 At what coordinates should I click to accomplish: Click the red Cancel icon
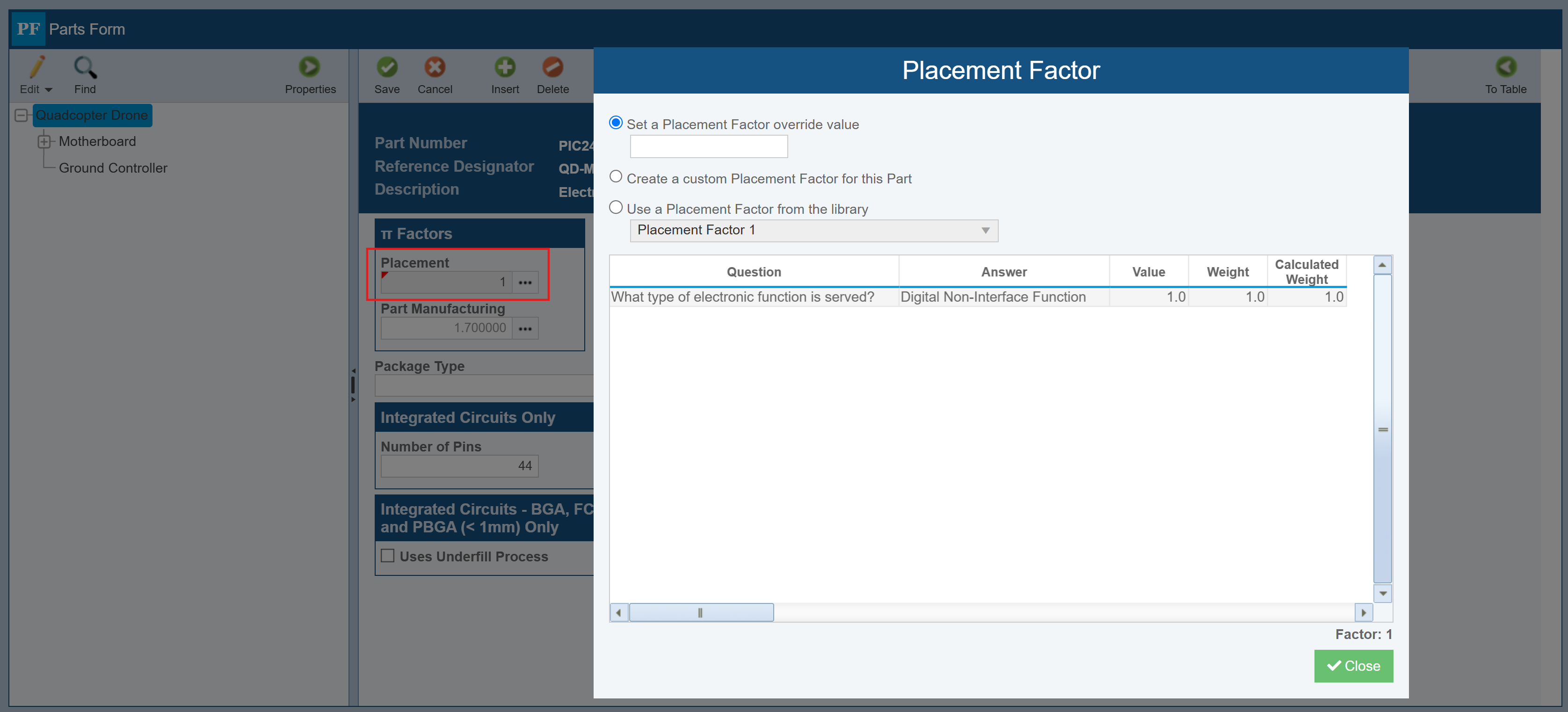[435, 67]
